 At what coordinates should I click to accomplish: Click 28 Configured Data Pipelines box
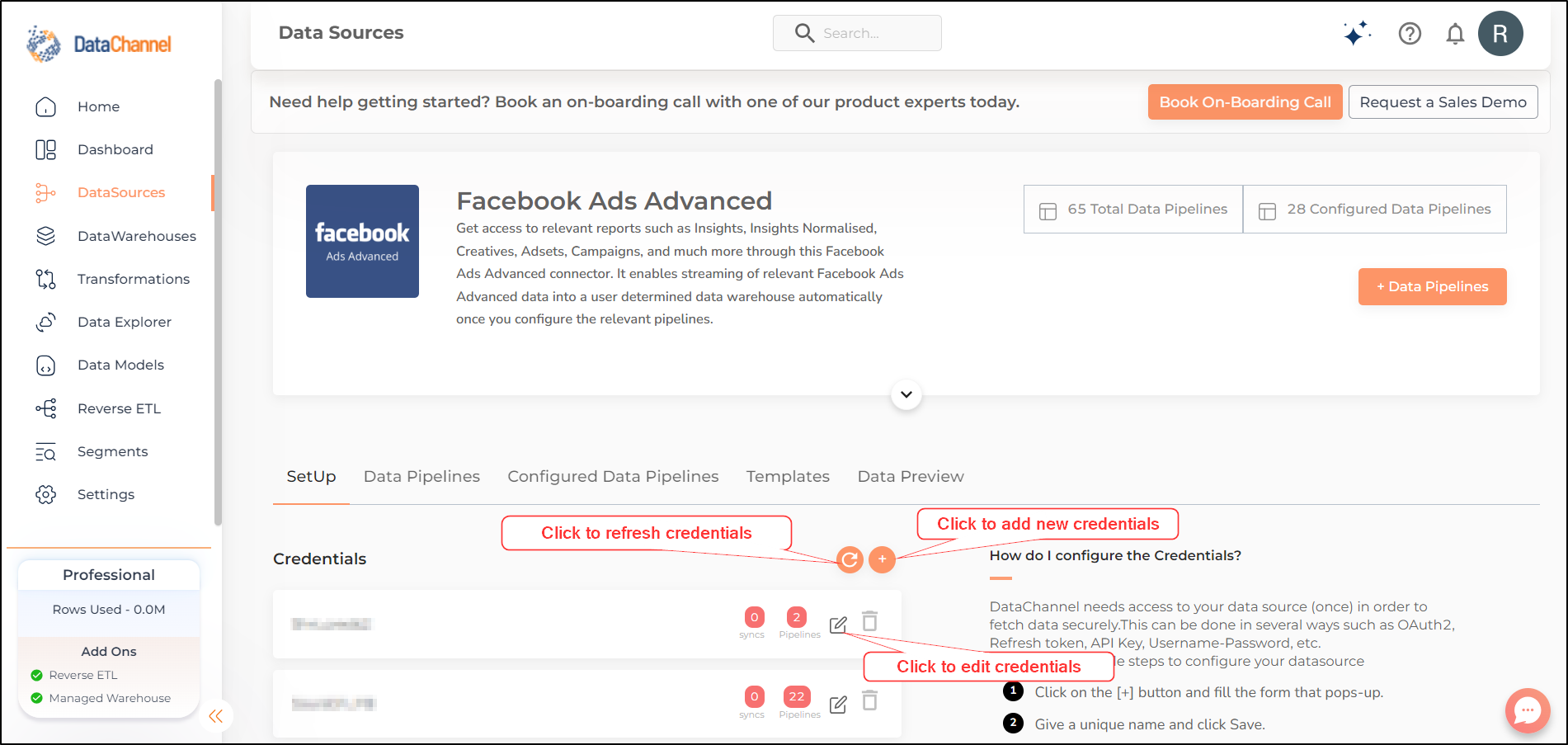tap(1375, 210)
